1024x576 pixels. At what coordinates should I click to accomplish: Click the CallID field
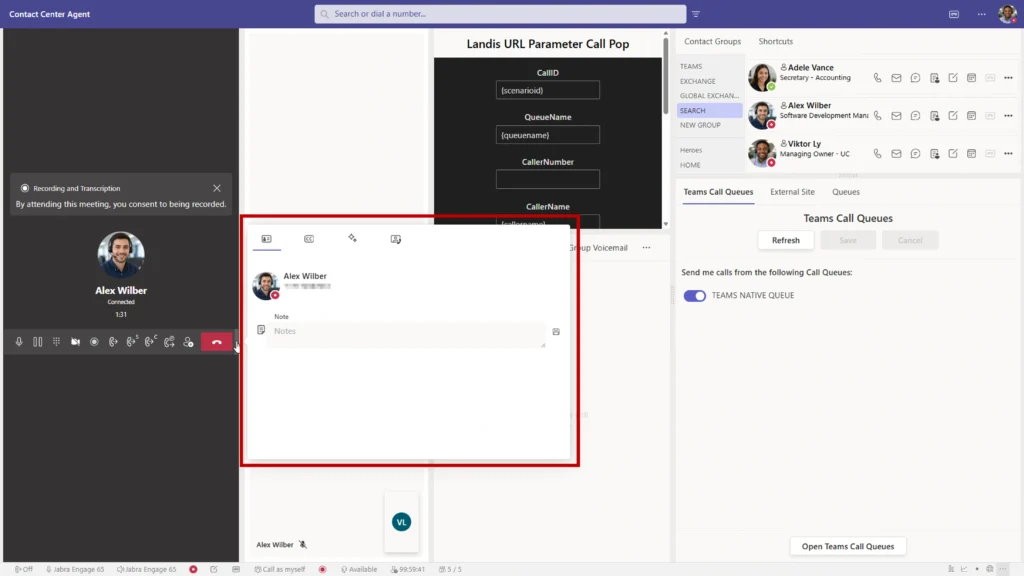[547, 90]
